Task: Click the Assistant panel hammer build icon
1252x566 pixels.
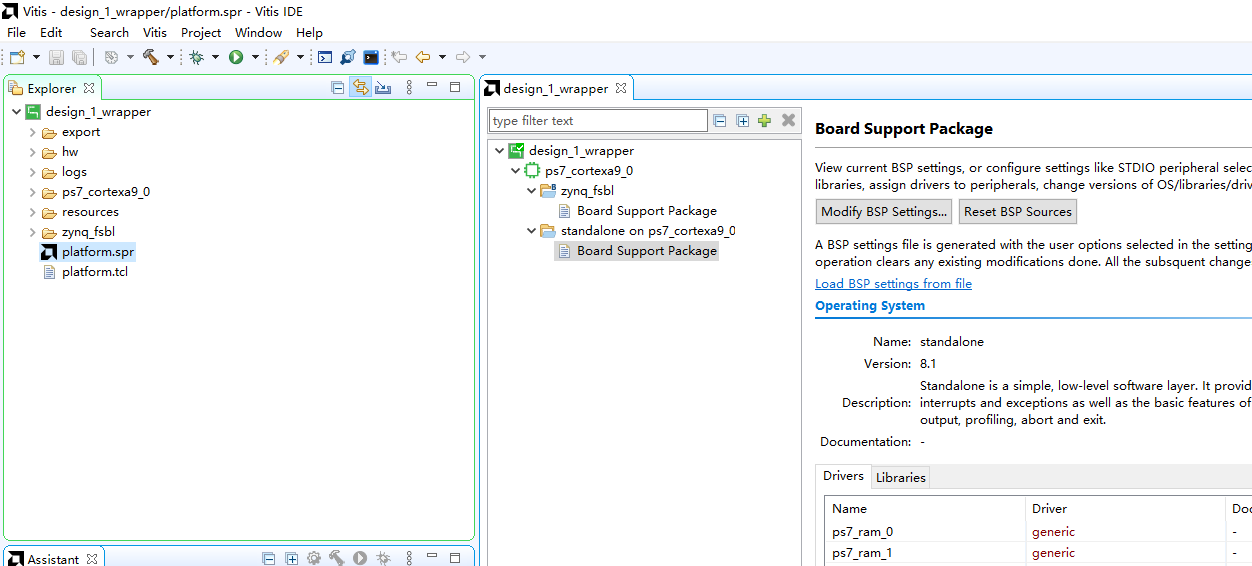Action: [x=337, y=558]
